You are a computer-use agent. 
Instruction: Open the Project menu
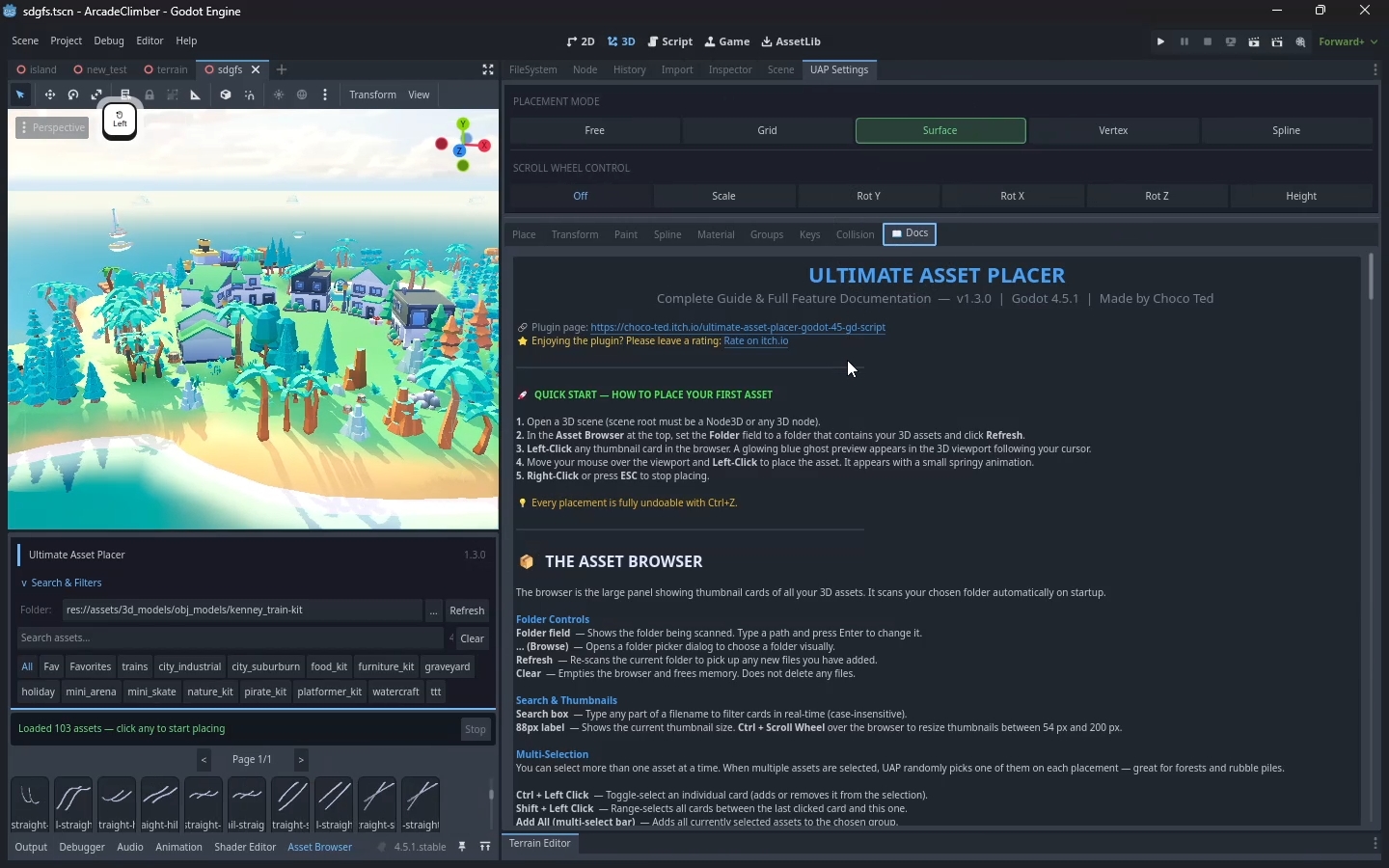tap(66, 42)
